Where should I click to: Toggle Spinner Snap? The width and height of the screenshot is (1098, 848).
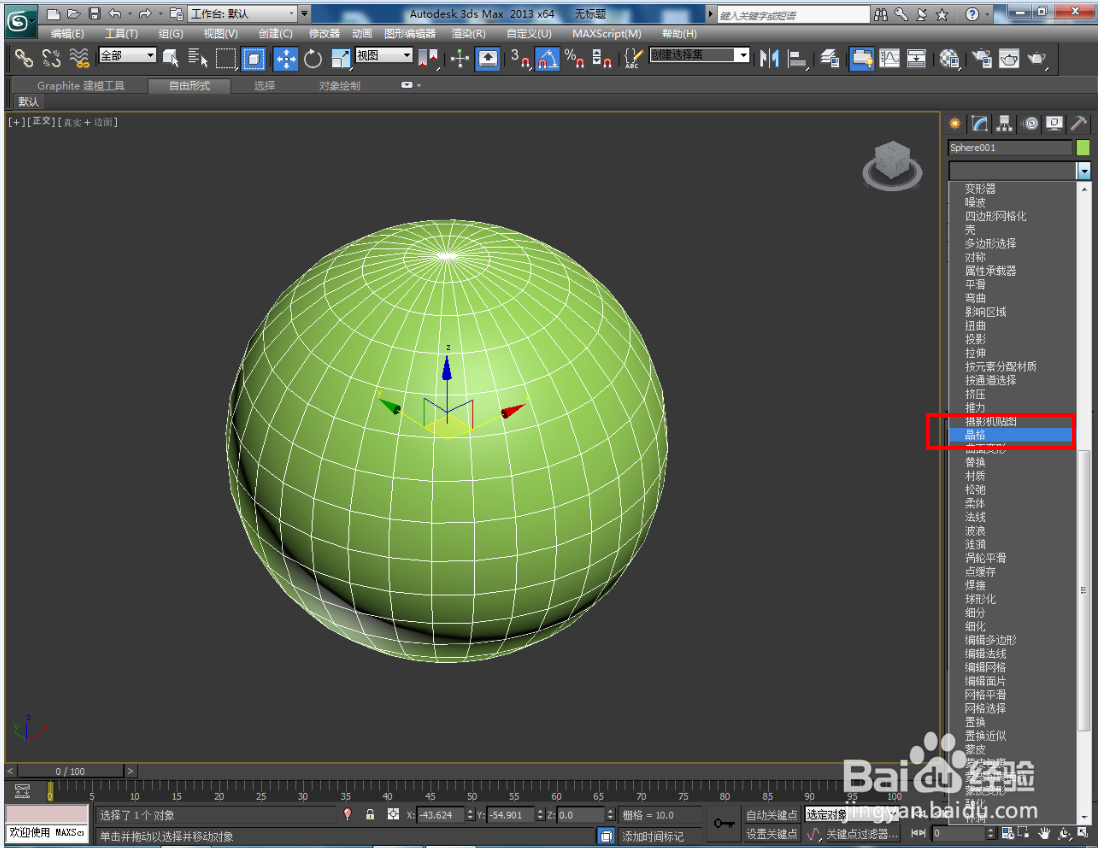[x=602, y=58]
